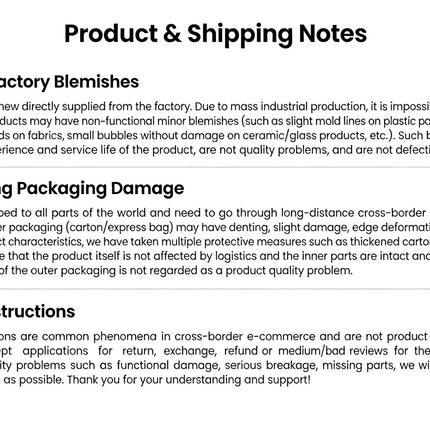Screen dimensions: 430x430
Task: Click the divider line above the Instructions heading
Action: [x=215, y=289]
